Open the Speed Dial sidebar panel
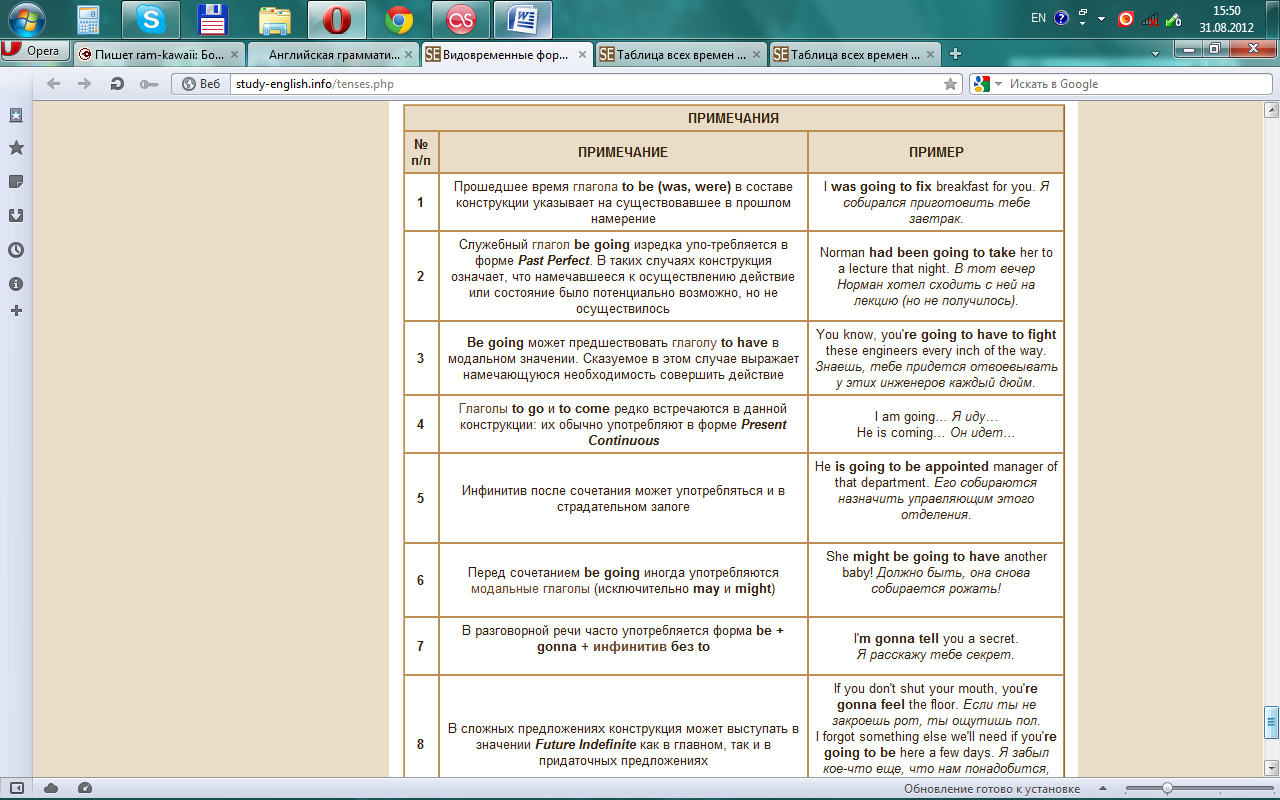Screen dimensions: 1280x800 click(x=16, y=115)
